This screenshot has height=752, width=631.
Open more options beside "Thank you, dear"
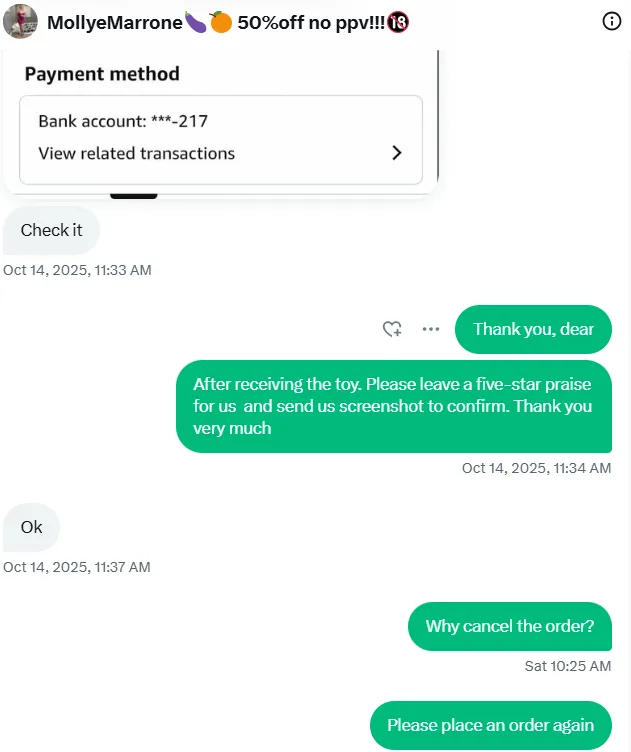point(431,329)
